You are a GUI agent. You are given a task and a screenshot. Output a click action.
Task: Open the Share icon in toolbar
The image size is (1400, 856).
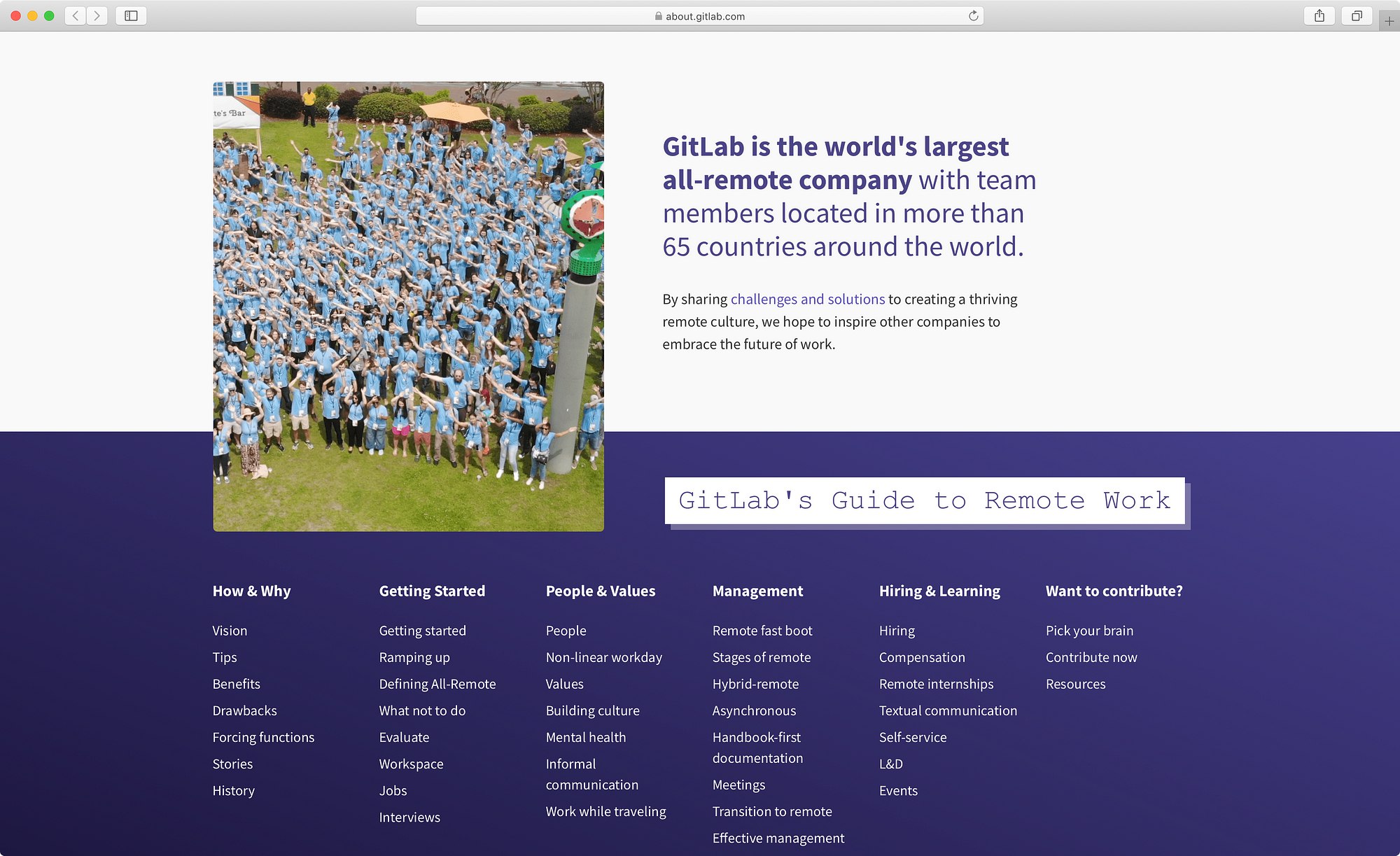[x=1319, y=15]
